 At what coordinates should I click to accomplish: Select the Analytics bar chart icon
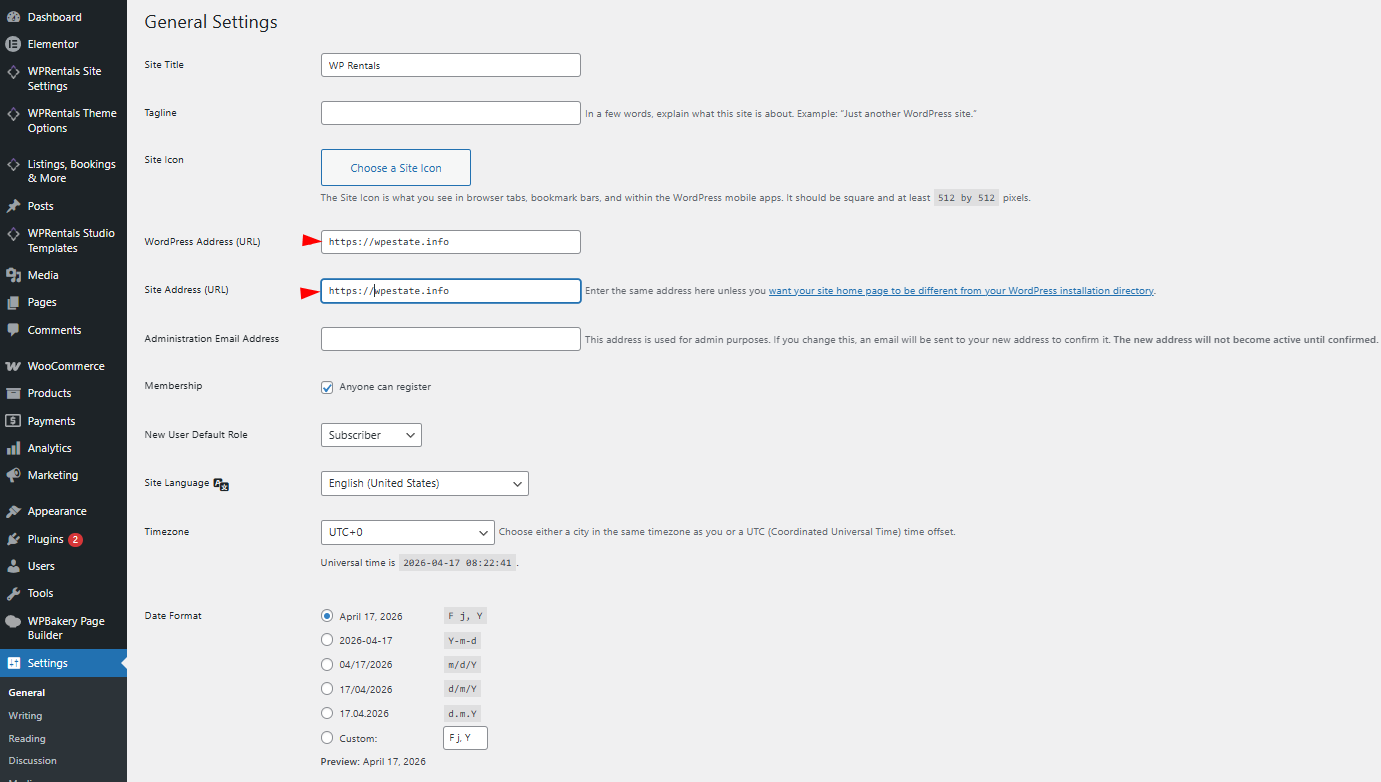click(13, 448)
